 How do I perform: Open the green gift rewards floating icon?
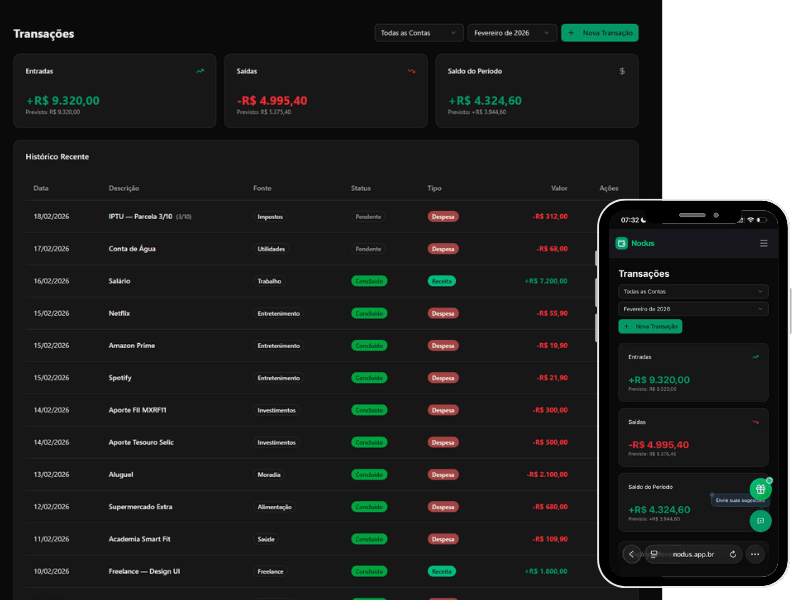[760, 489]
